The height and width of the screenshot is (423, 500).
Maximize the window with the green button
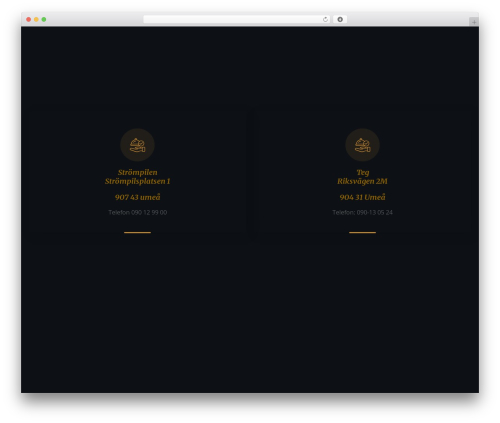[44, 19]
